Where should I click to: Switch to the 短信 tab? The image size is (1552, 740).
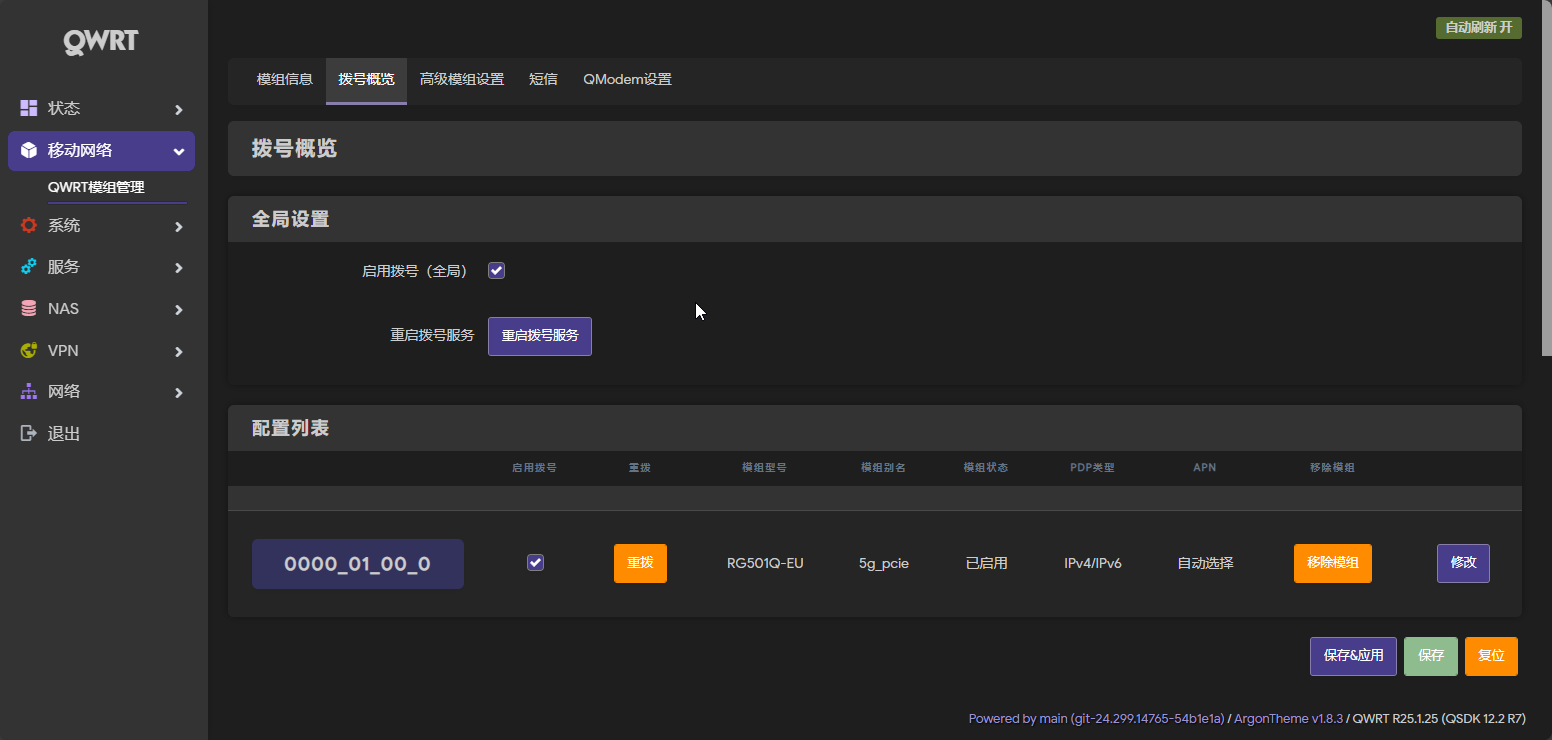543,78
